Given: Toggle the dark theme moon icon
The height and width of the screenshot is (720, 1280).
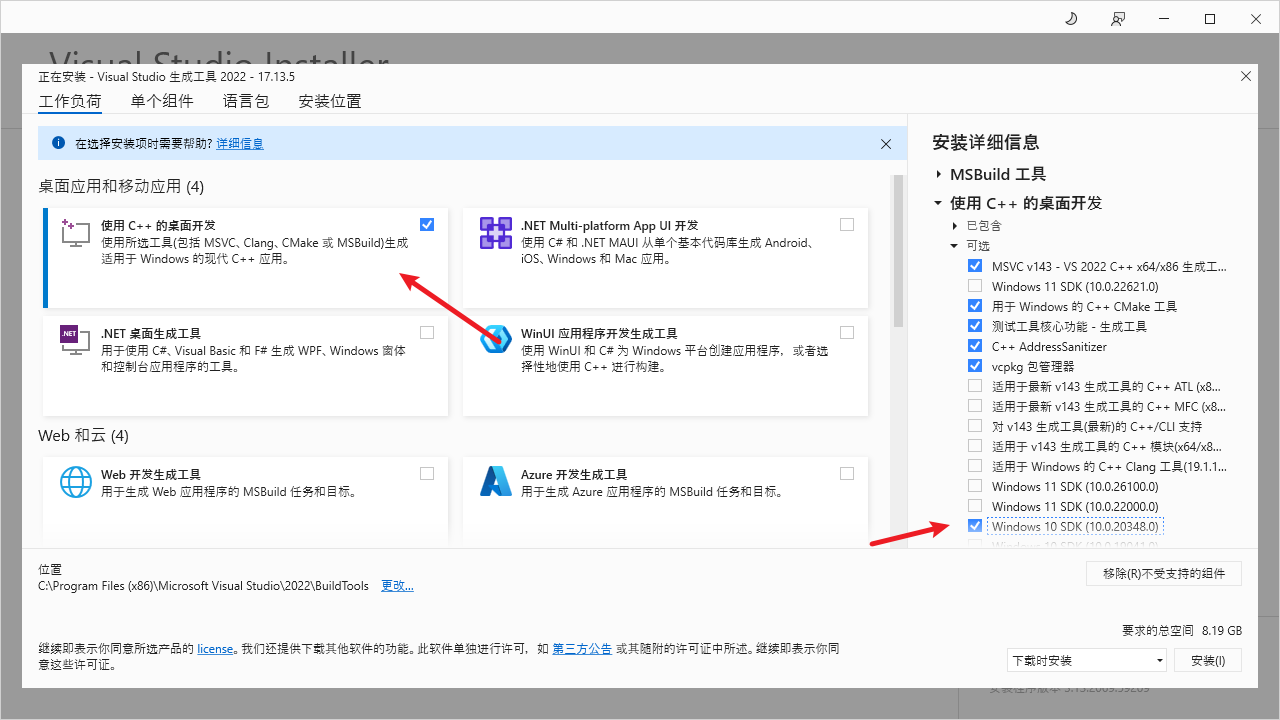Looking at the screenshot, I should pos(1070,18).
